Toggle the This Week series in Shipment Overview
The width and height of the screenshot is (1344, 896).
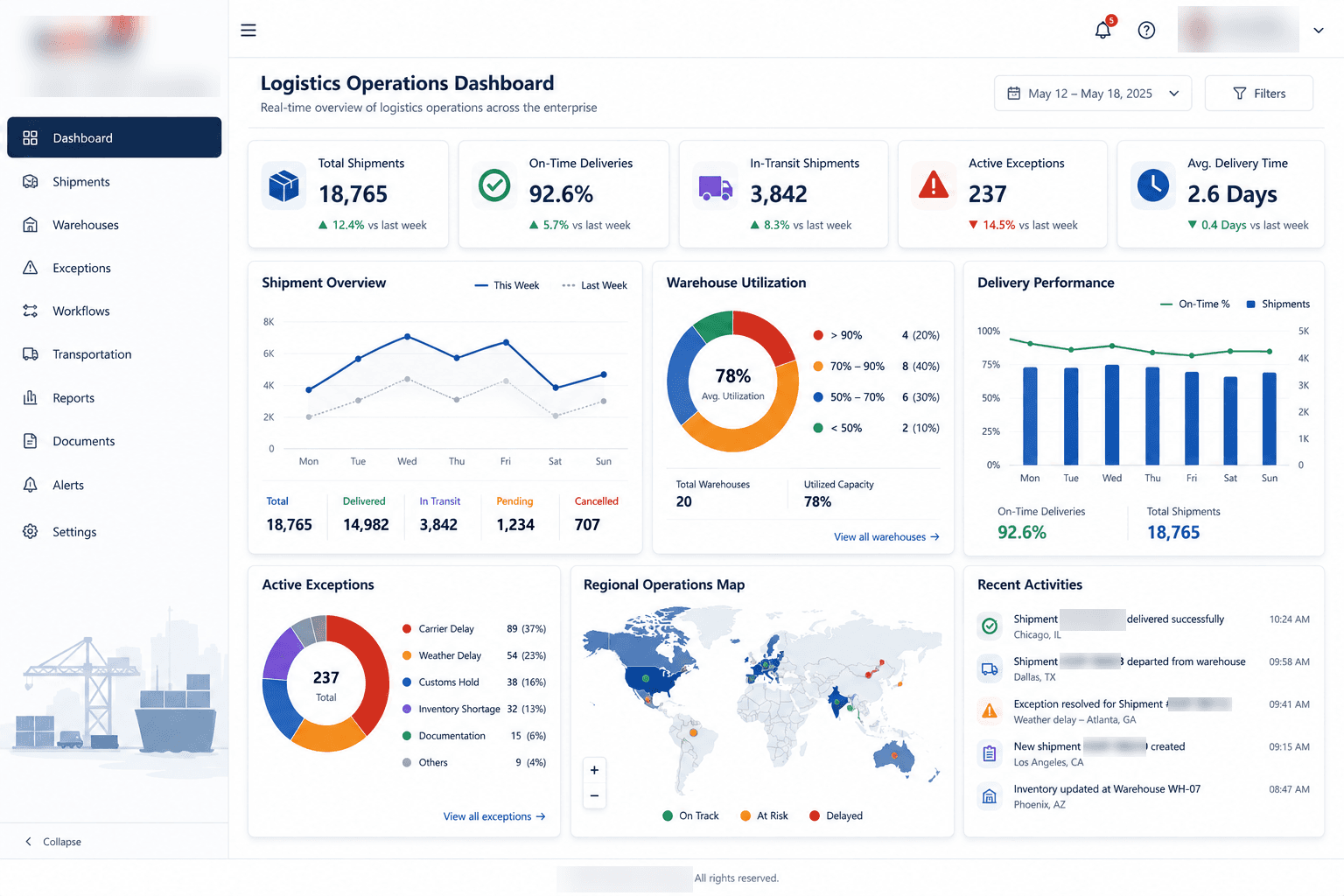click(x=507, y=285)
